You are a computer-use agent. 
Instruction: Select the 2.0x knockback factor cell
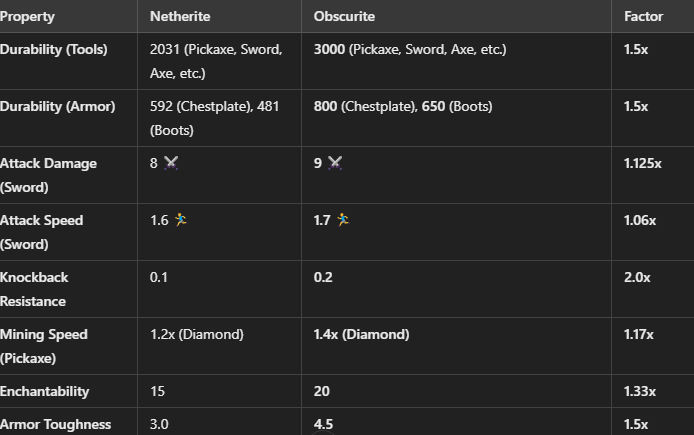(x=638, y=277)
